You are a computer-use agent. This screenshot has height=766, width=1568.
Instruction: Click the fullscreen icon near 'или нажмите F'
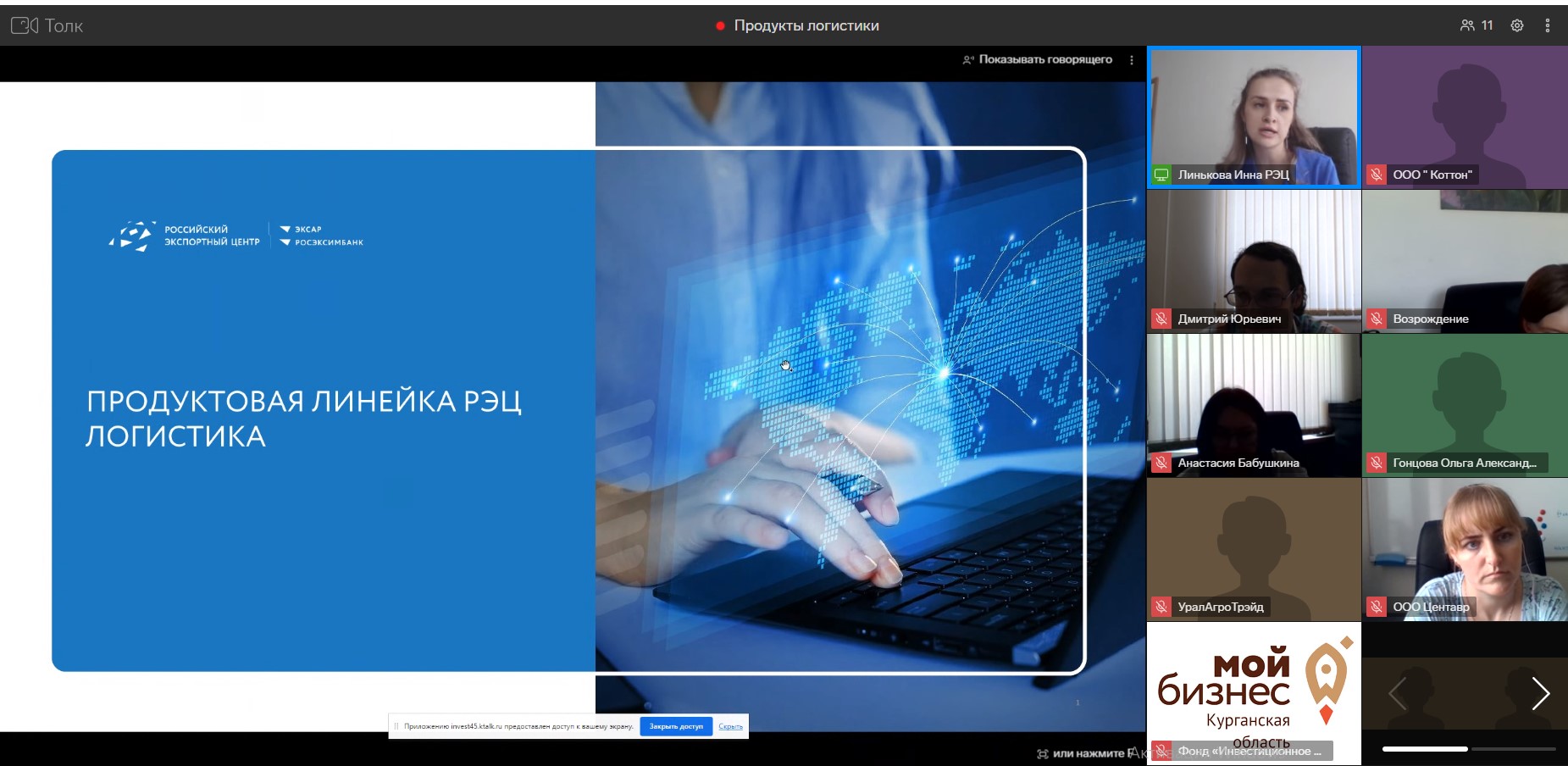click(x=1043, y=753)
